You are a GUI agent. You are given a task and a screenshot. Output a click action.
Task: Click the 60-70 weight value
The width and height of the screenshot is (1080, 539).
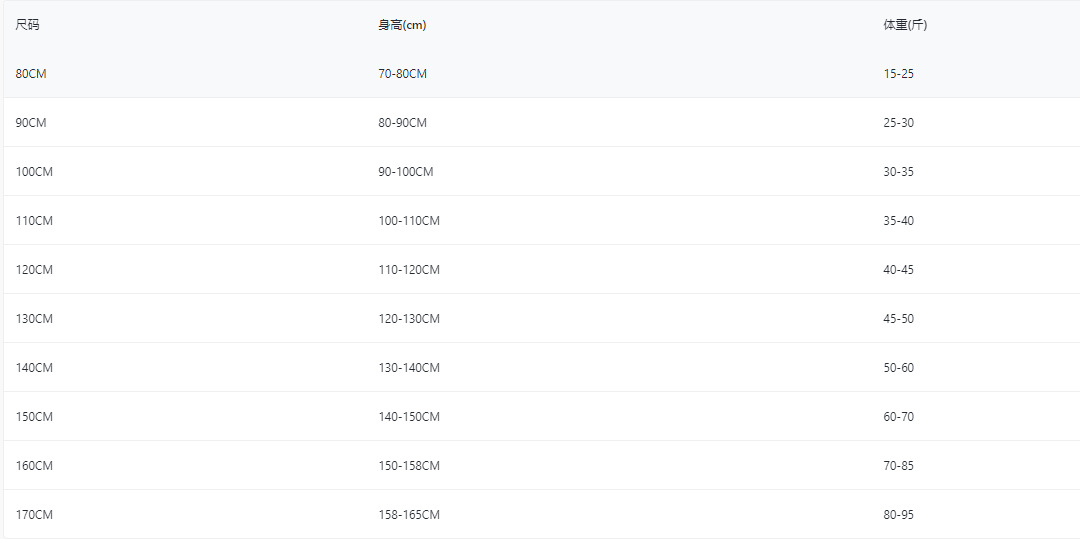point(898,417)
